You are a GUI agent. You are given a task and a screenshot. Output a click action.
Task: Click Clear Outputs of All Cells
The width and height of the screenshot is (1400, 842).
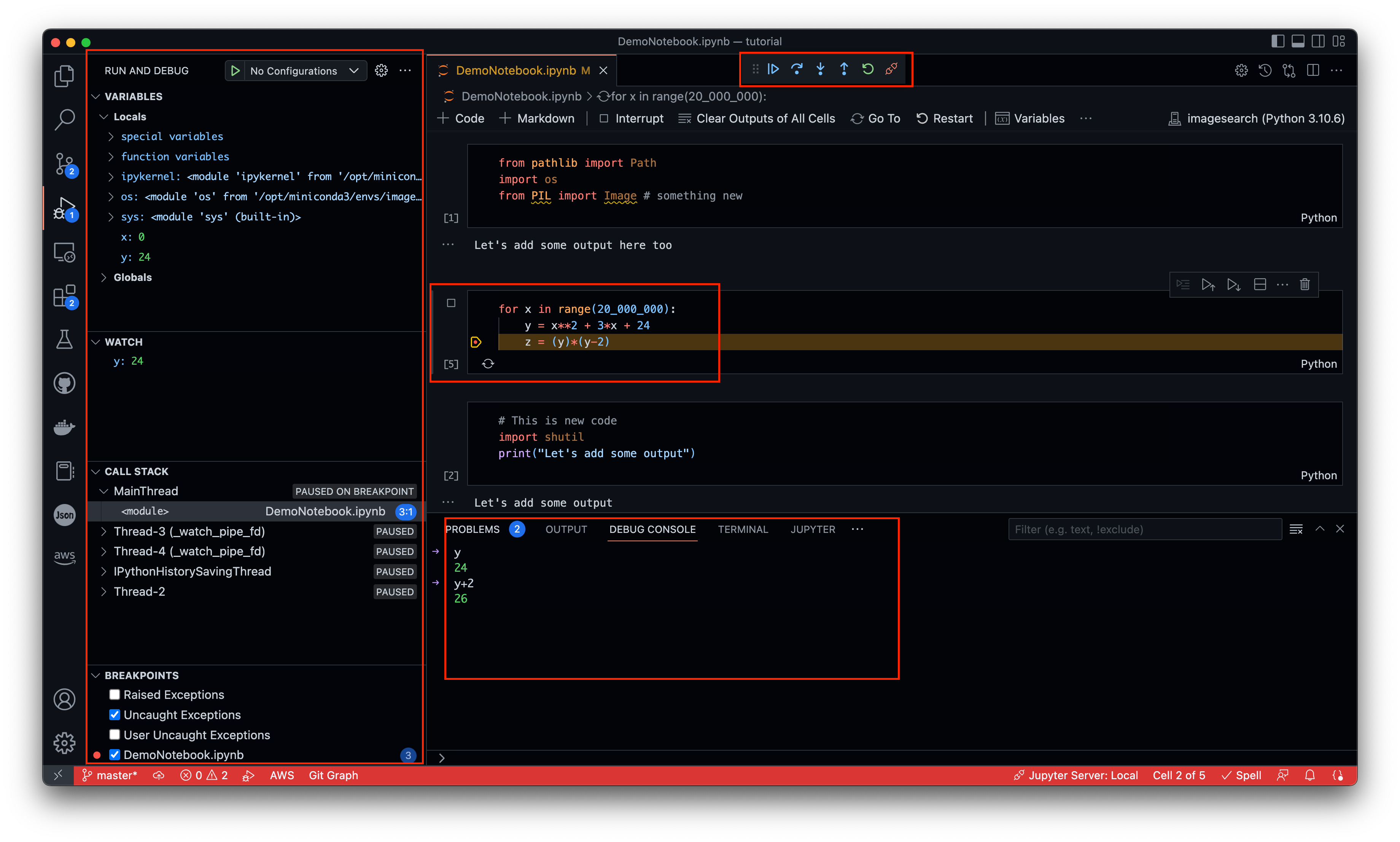click(757, 119)
